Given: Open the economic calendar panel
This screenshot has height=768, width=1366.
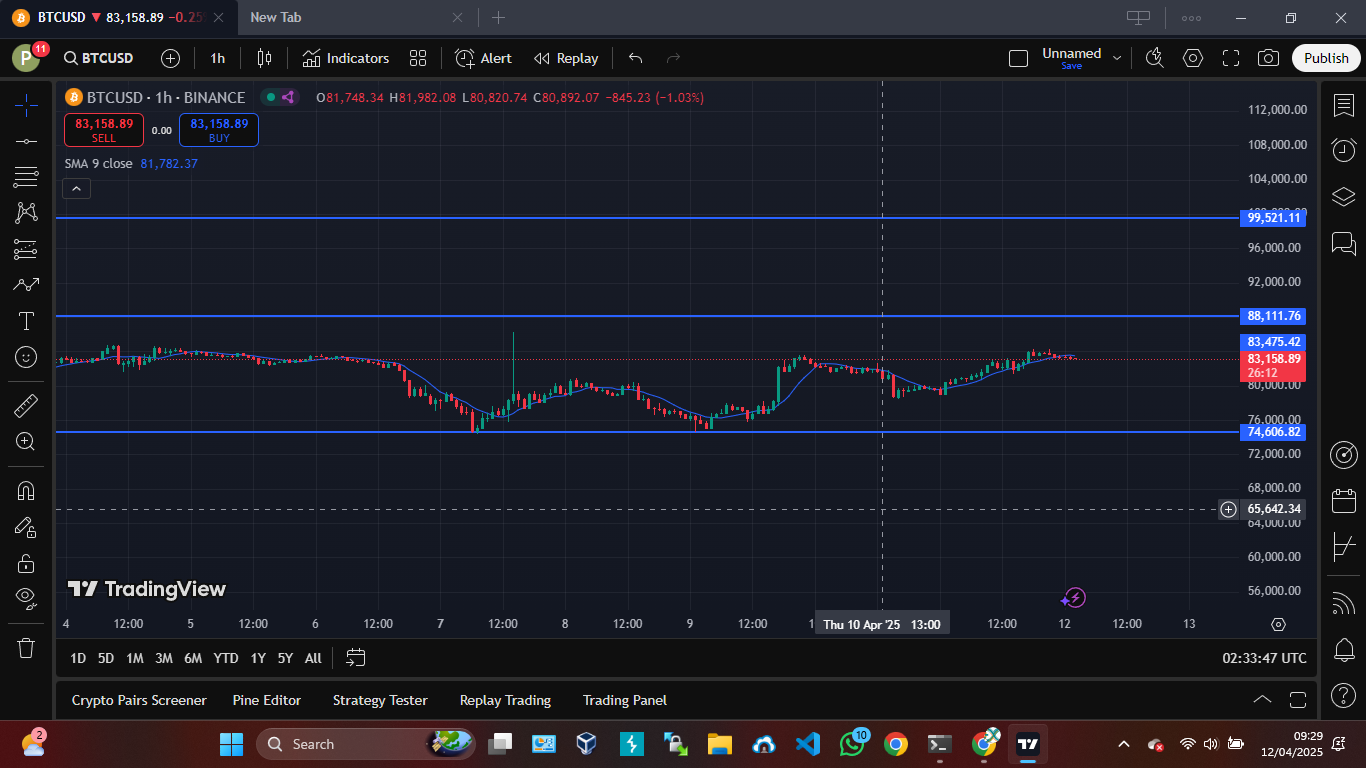Looking at the screenshot, I should point(1344,501).
